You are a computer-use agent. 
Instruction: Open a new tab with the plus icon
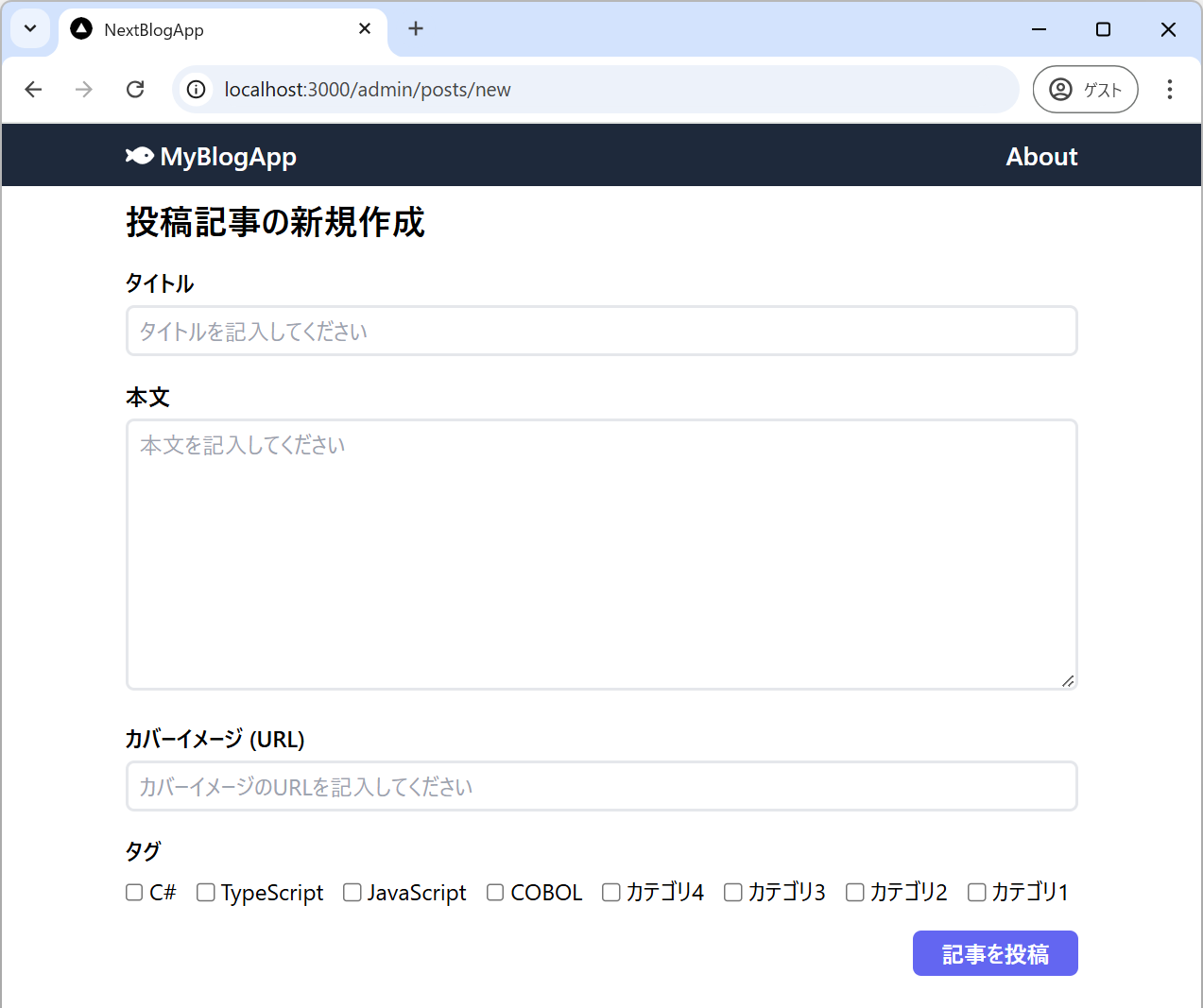(416, 29)
